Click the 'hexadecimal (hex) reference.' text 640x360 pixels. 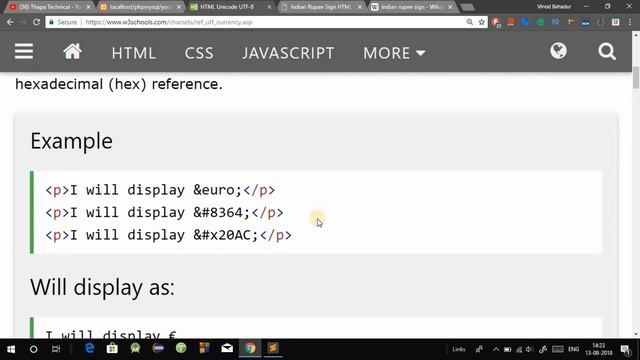(119, 84)
